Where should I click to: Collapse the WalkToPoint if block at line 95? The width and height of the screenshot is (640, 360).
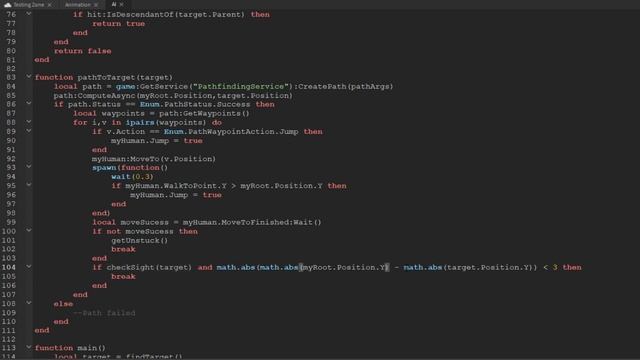pyautogui.click(x=29, y=185)
